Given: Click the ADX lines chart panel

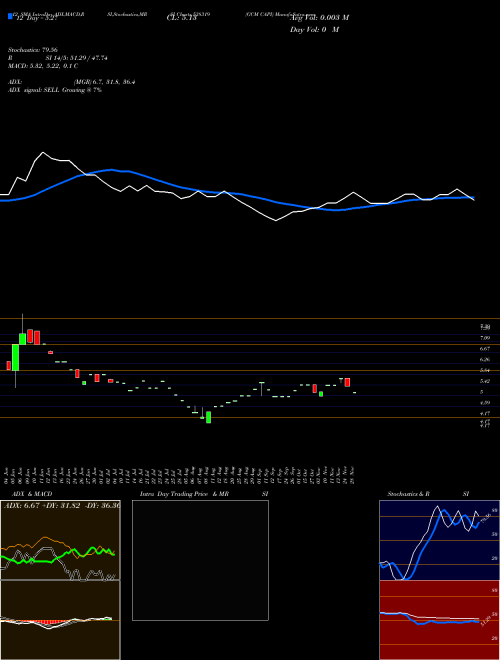Looking at the screenshot, I should tap(60, 540).
